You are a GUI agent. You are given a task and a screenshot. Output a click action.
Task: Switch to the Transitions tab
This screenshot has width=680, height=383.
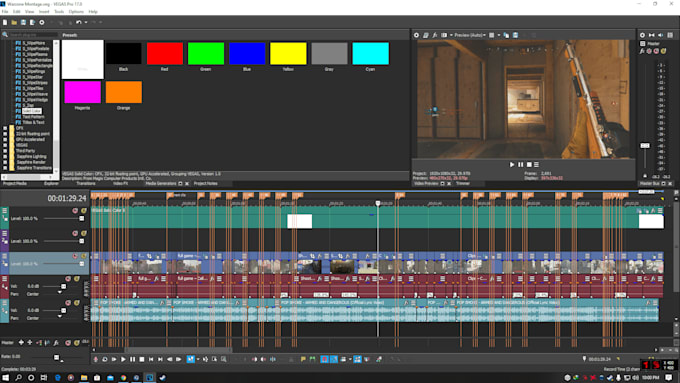click(86, 183)
